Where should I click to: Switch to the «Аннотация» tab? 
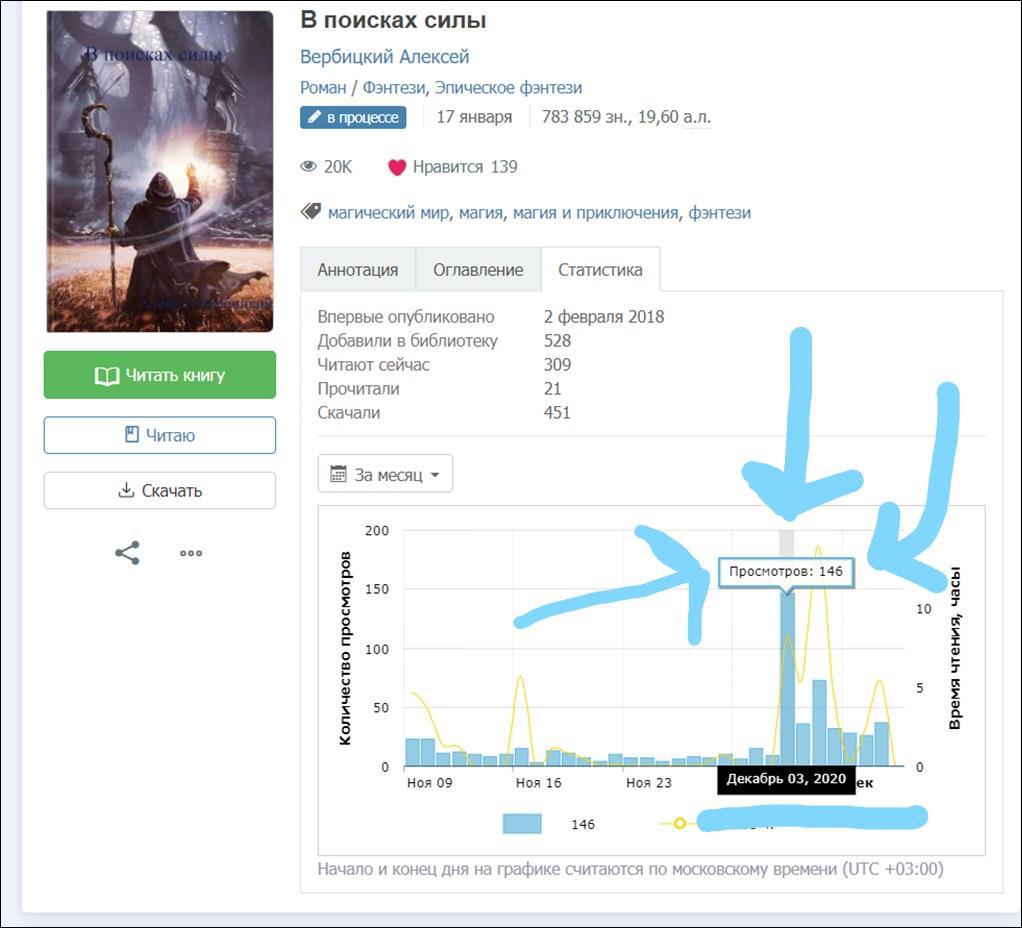357,270
